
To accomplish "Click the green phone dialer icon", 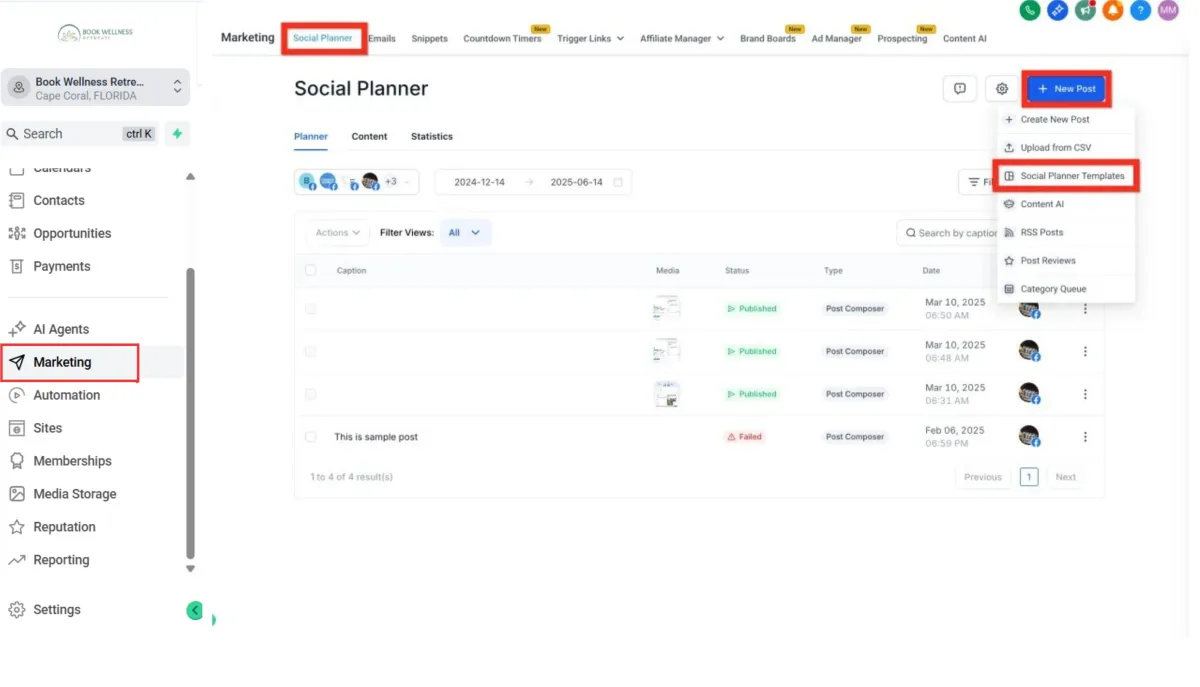I will (x=1030, y=10).
